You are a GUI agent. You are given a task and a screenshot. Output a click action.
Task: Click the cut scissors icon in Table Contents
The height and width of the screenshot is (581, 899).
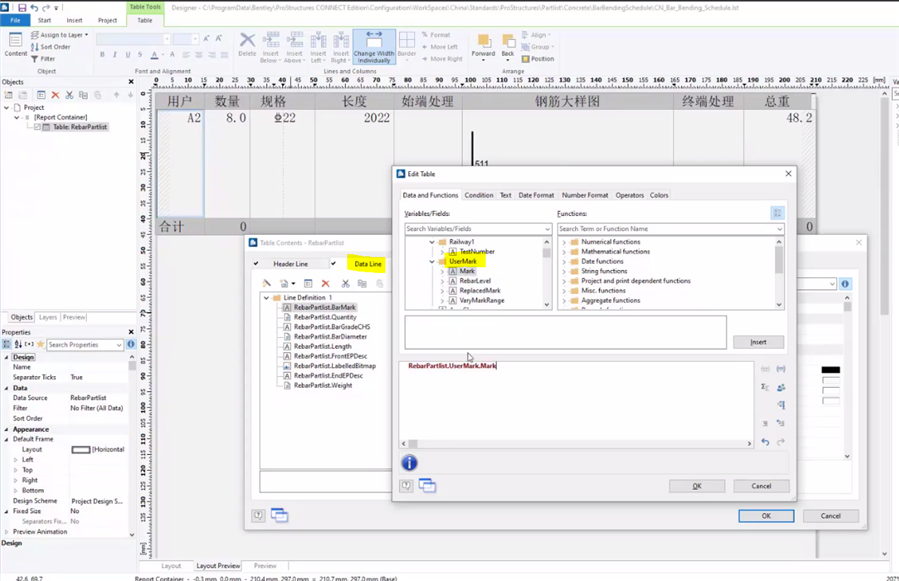tap(345, 284)
